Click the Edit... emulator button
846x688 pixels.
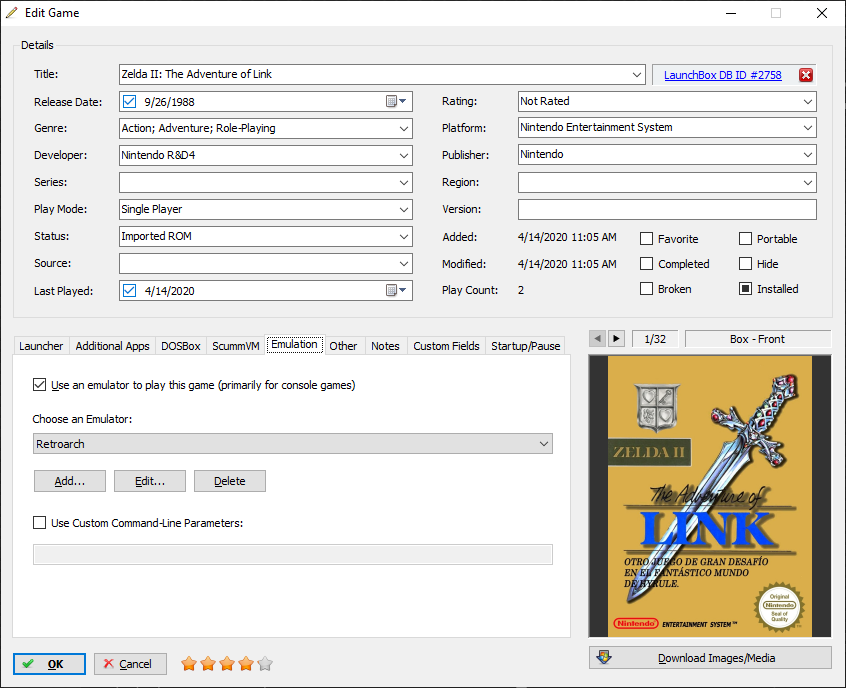[150, 481]
